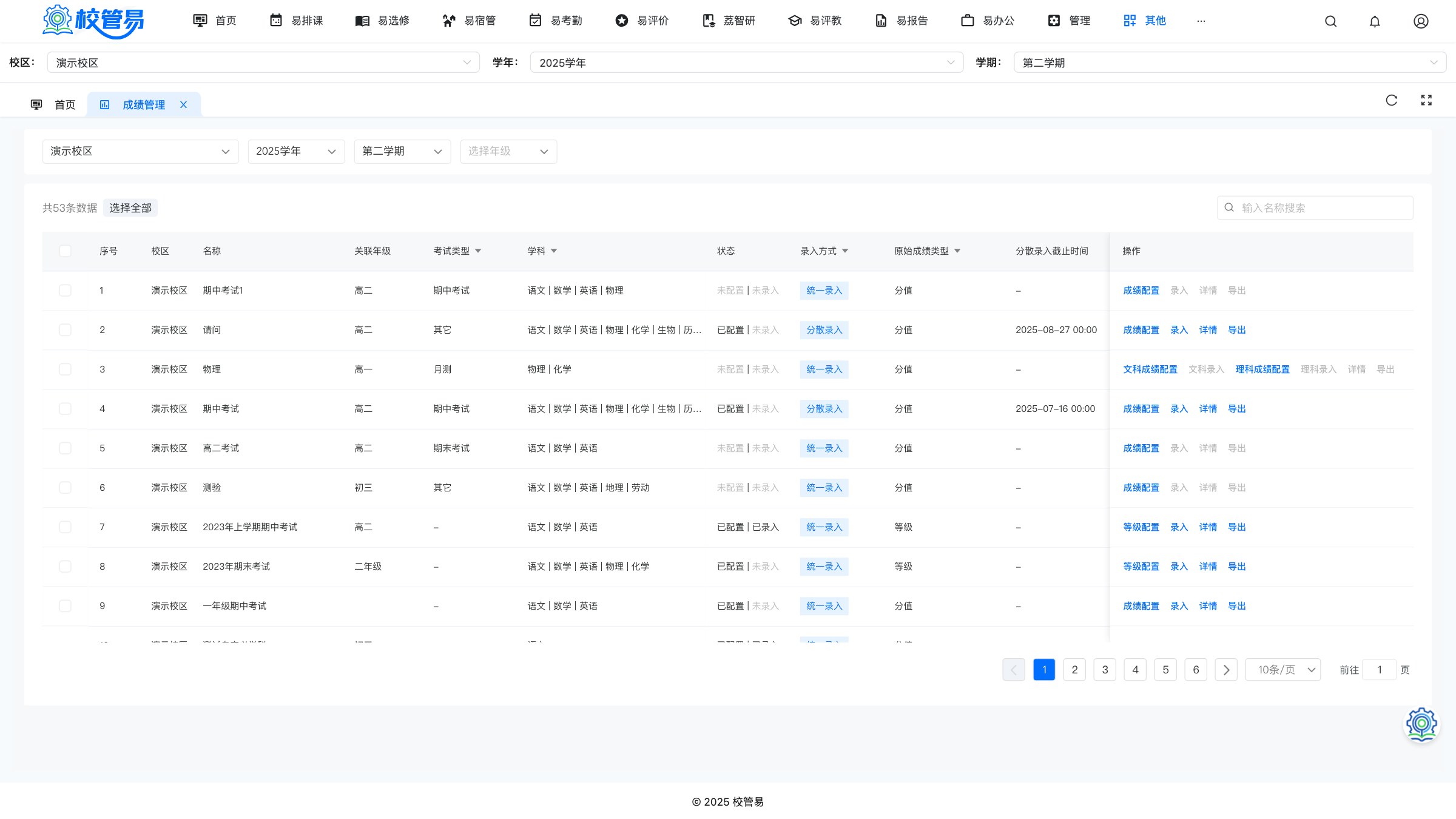Open 易考勤 in the top navigation
The height and width of the screenshot is (819, 1456).
coord(555,21)
